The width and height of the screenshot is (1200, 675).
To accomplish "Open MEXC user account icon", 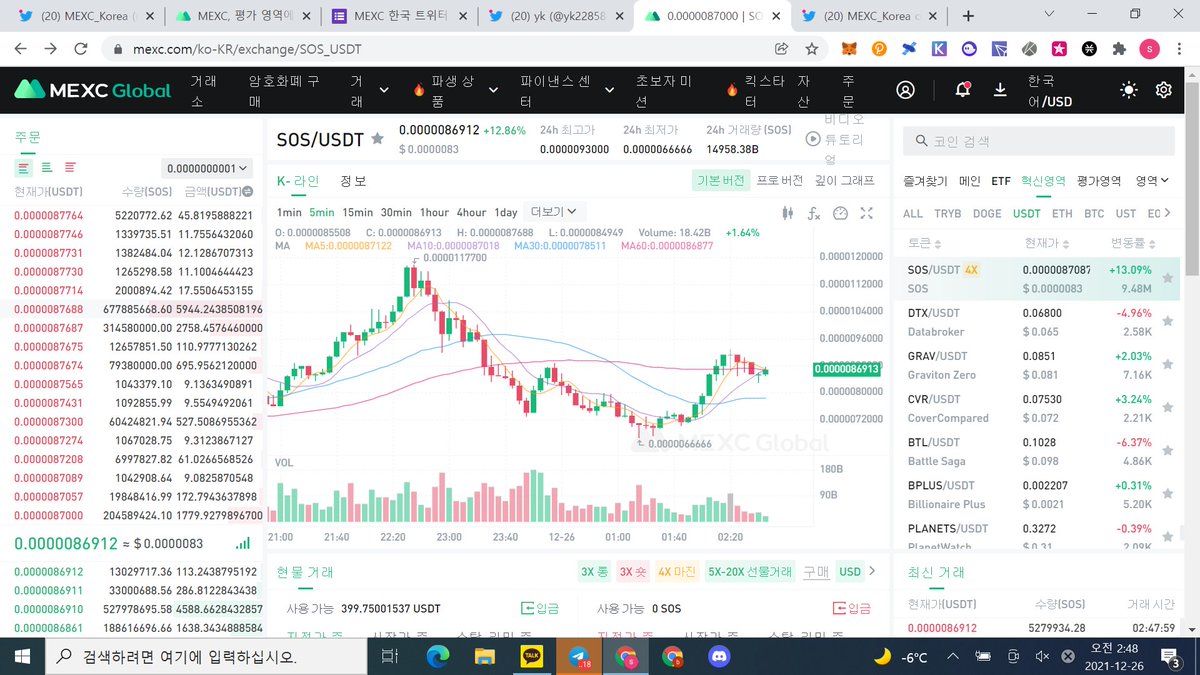I will point(905,90).
